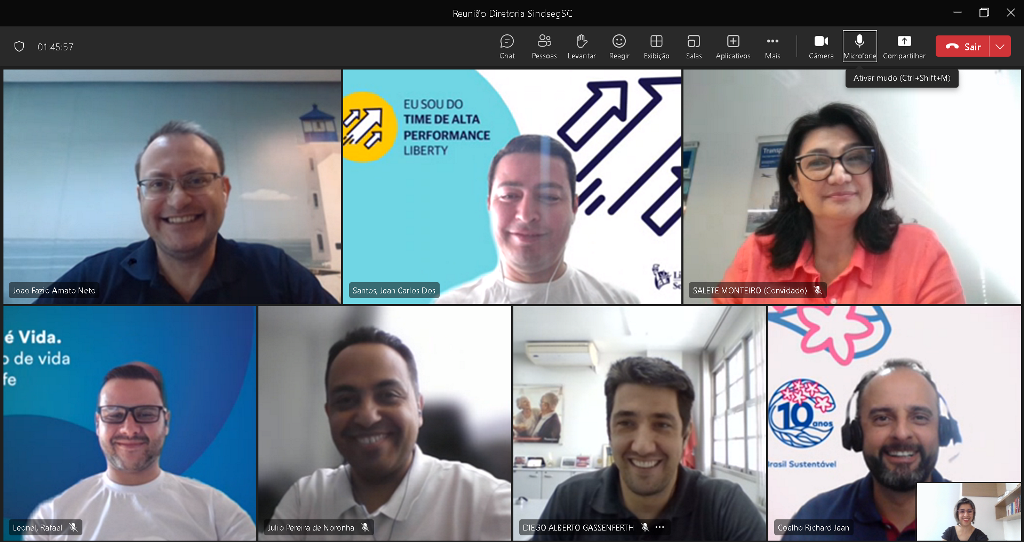Expand the arrow next to Sair
The width and height of the screenshot is (1024, 542).
click(x=1000, y=46)
